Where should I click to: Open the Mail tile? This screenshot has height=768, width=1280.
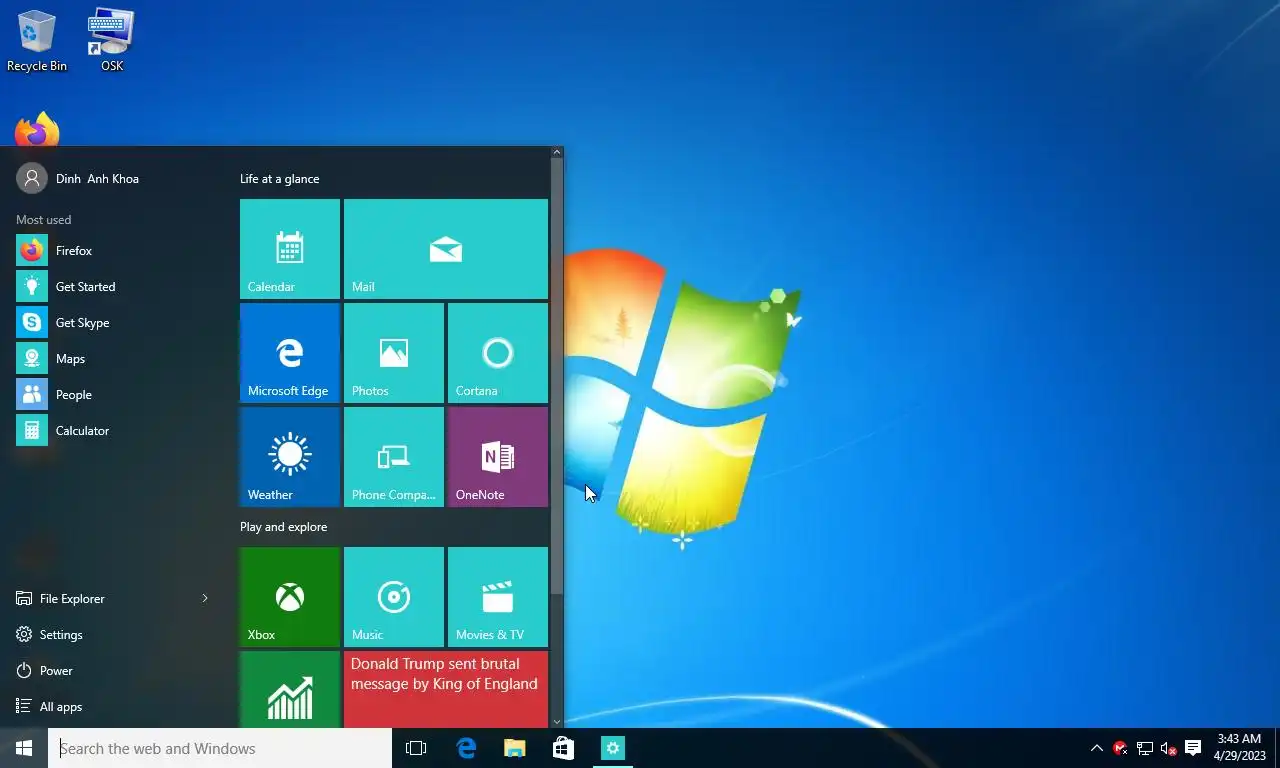coord(446,249)
